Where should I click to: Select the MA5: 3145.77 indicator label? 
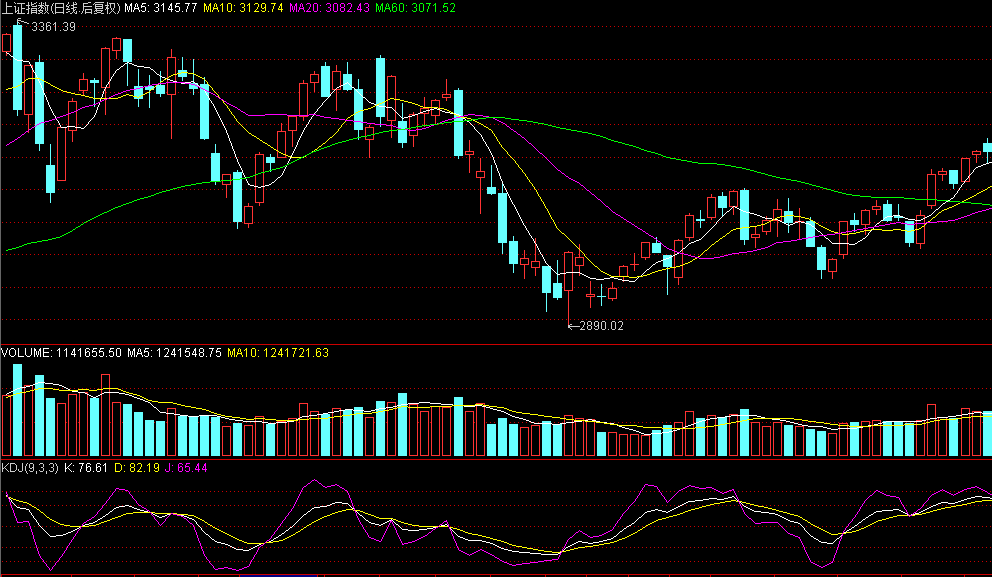click(x=160, y=8)
